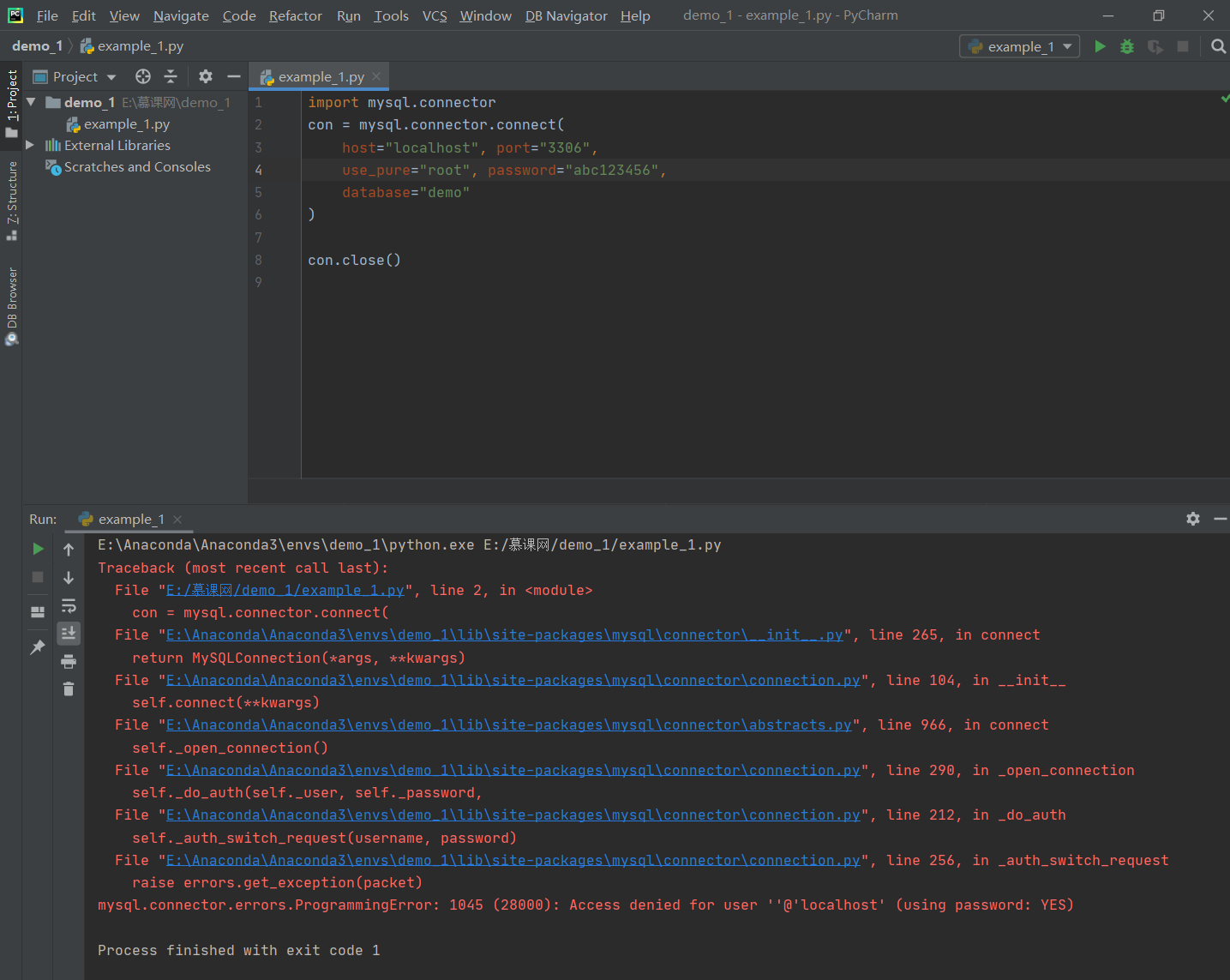This screenshot has height=980, width=1230.
Task: Toggle the DB Browser side tab
Action: click(12, 306)
